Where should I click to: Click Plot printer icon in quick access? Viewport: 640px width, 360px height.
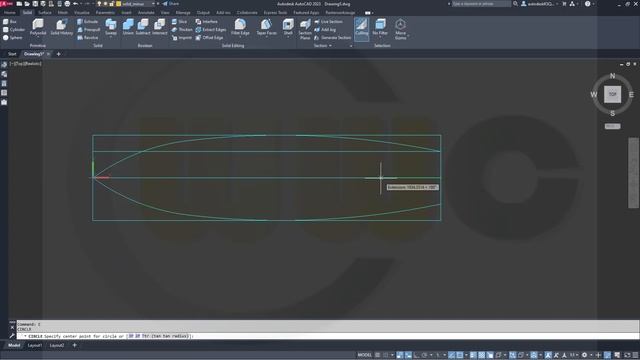coord(67,4)
